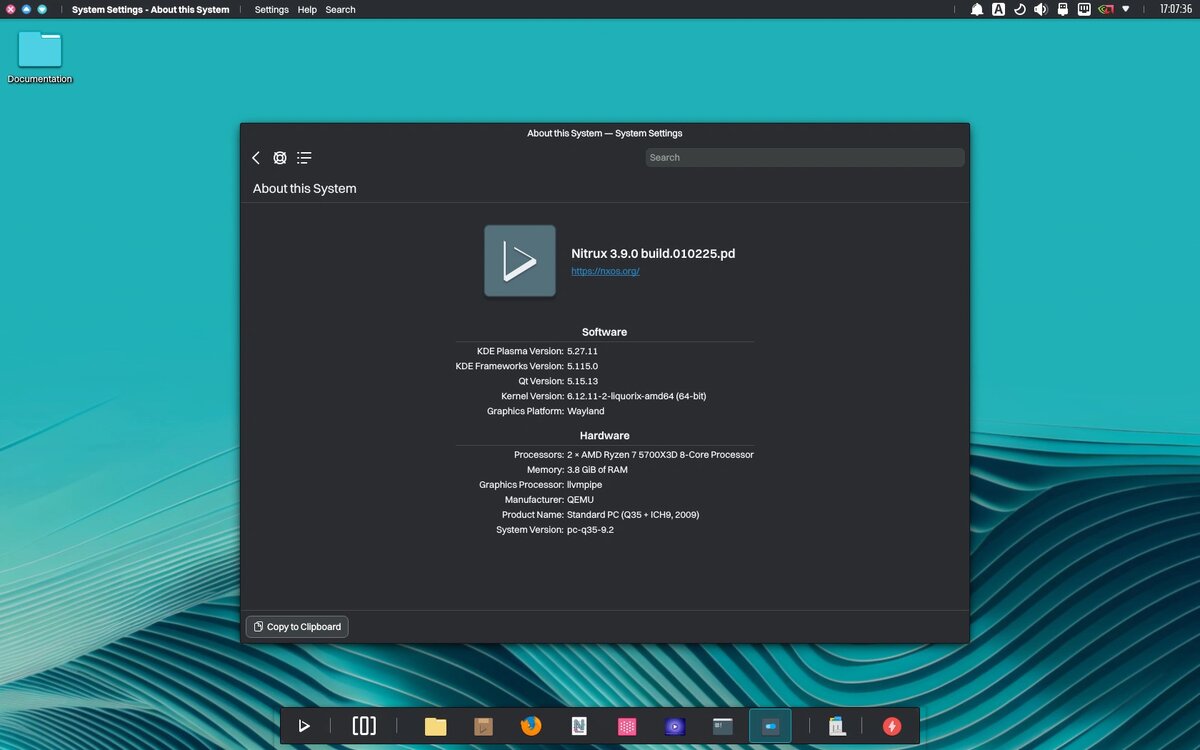Launch Firefox from the dock
Screen dimensions: 1200x750
pos(530,725)
